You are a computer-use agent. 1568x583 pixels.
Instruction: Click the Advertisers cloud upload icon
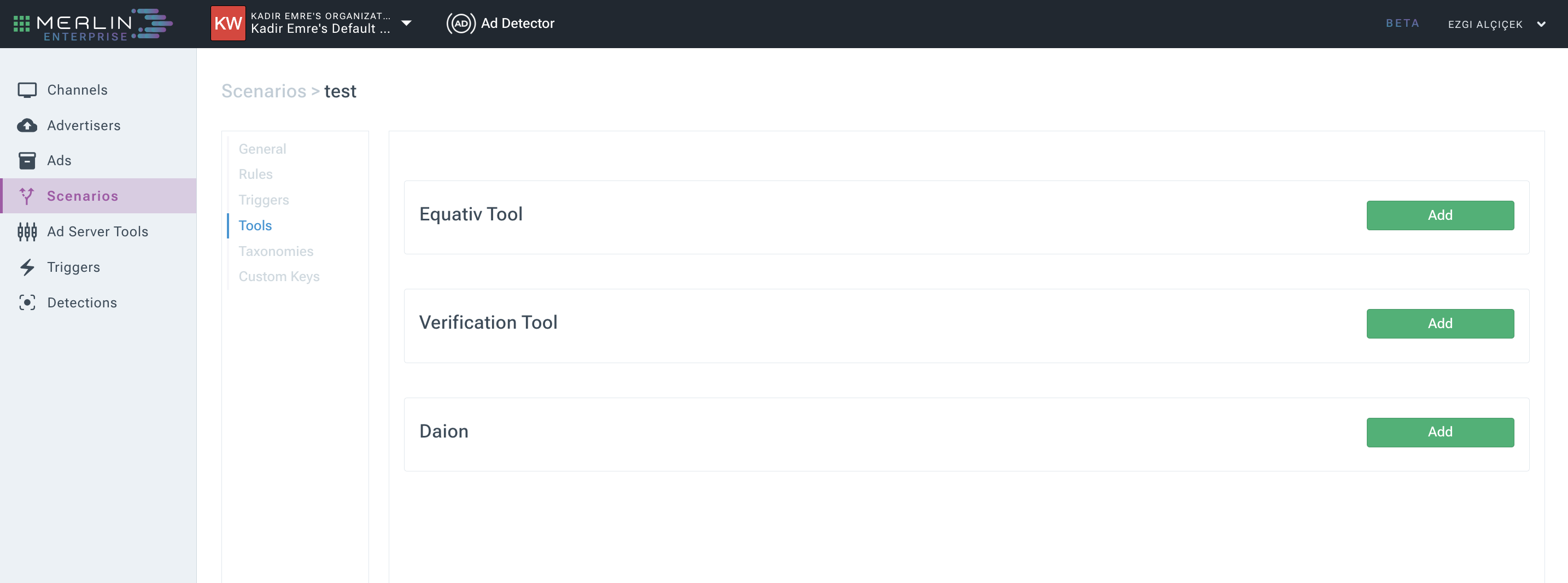[27, 125]
